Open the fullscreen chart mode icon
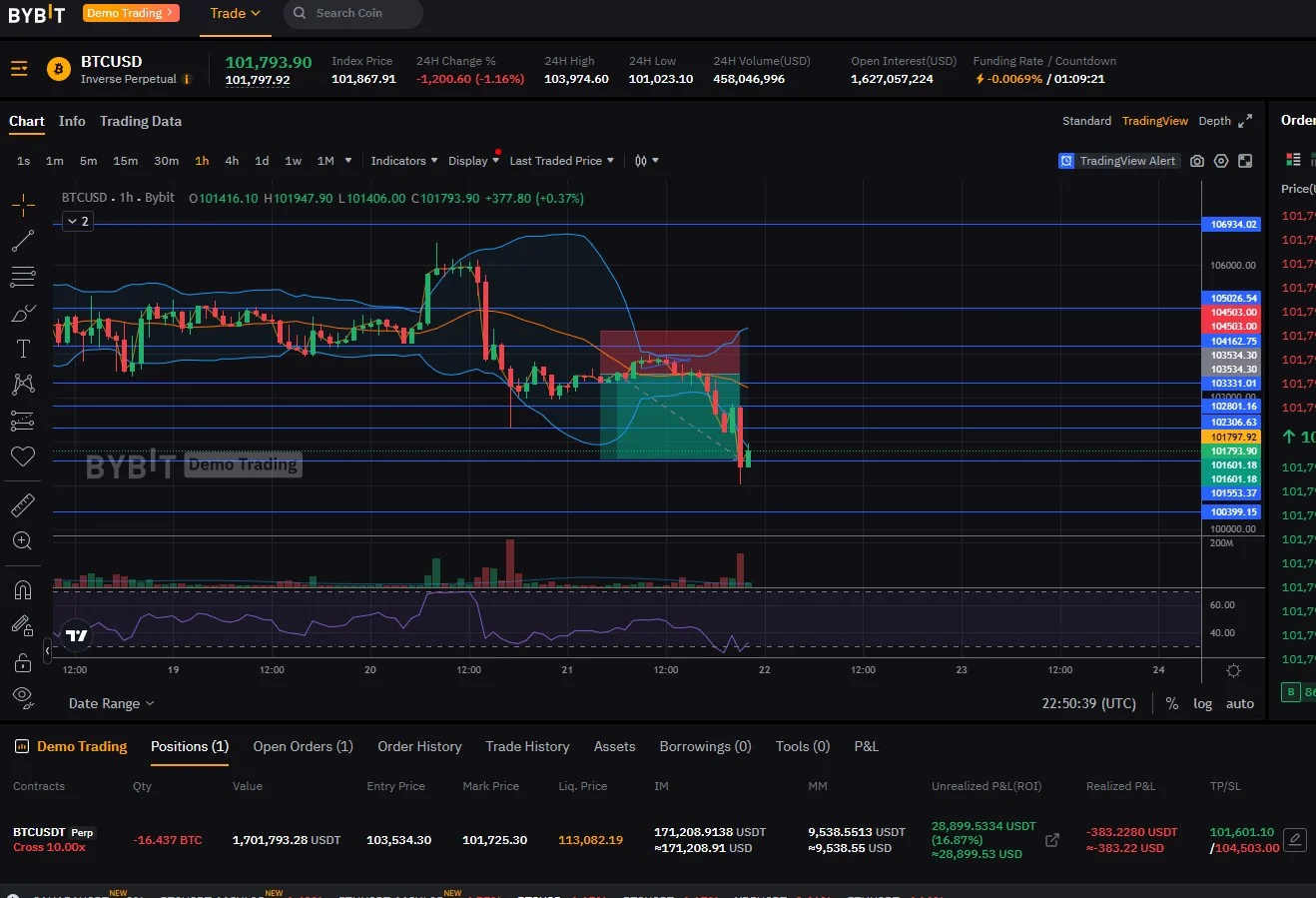 (x=1245, y=161)
